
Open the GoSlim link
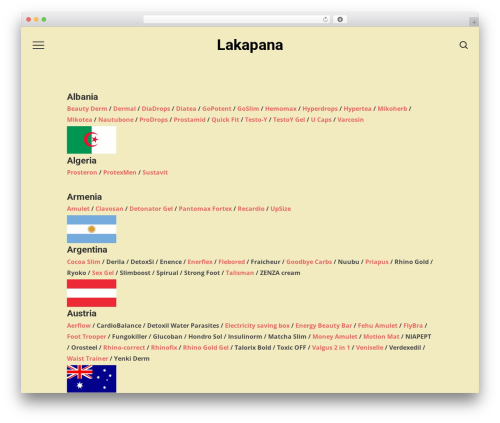[248, 109]
